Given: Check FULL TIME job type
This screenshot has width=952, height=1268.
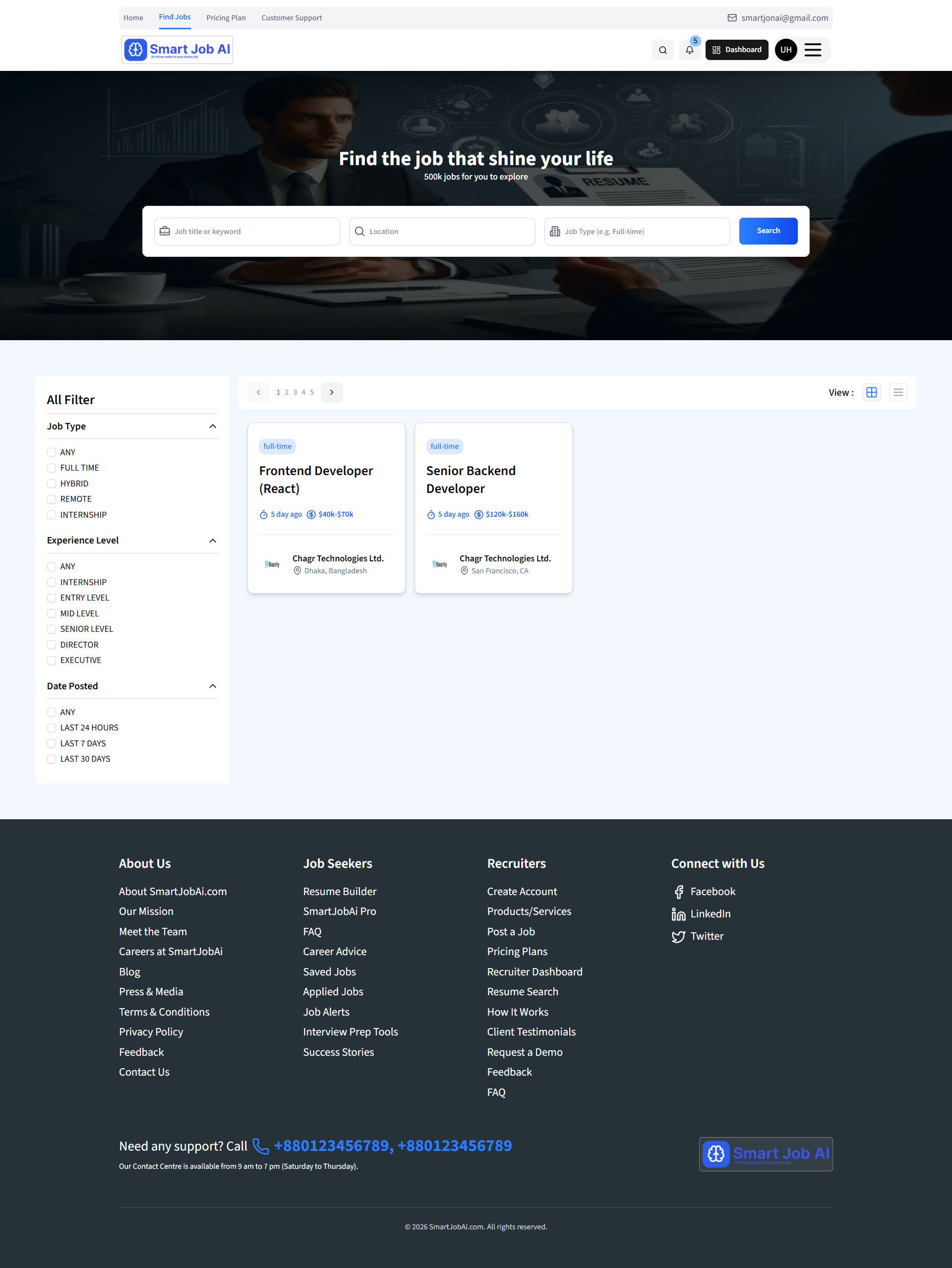Looking at the screenshot, I should click(x=52, y=468).
